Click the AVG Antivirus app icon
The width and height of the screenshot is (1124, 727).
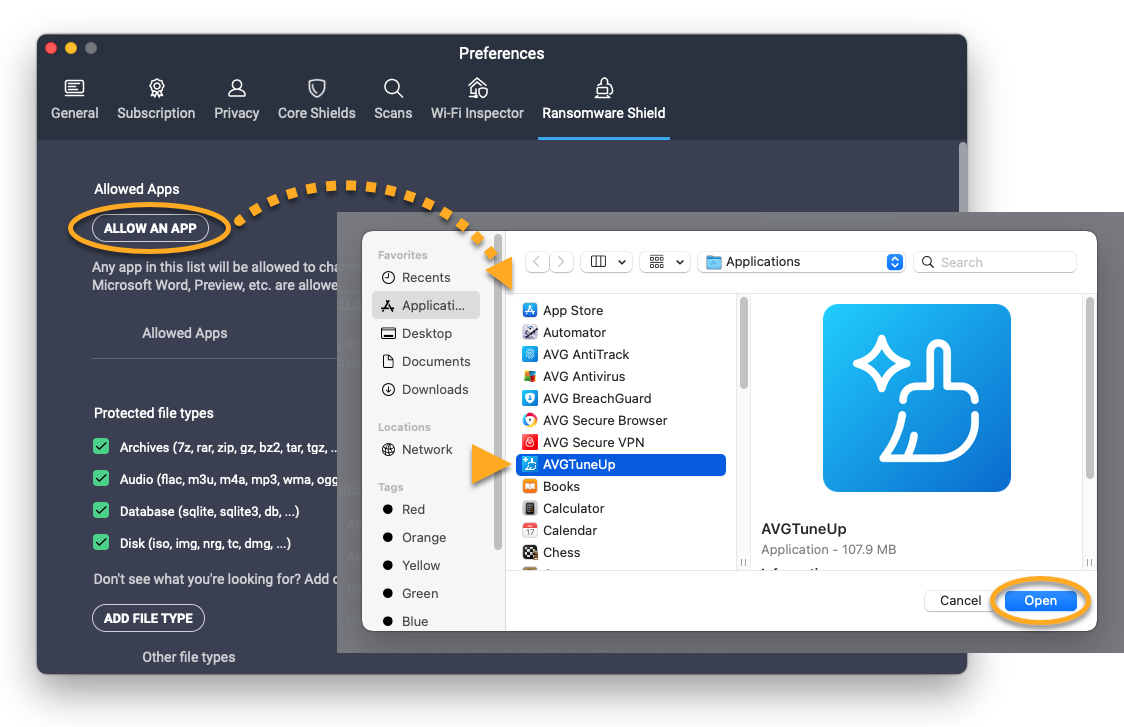530,376
